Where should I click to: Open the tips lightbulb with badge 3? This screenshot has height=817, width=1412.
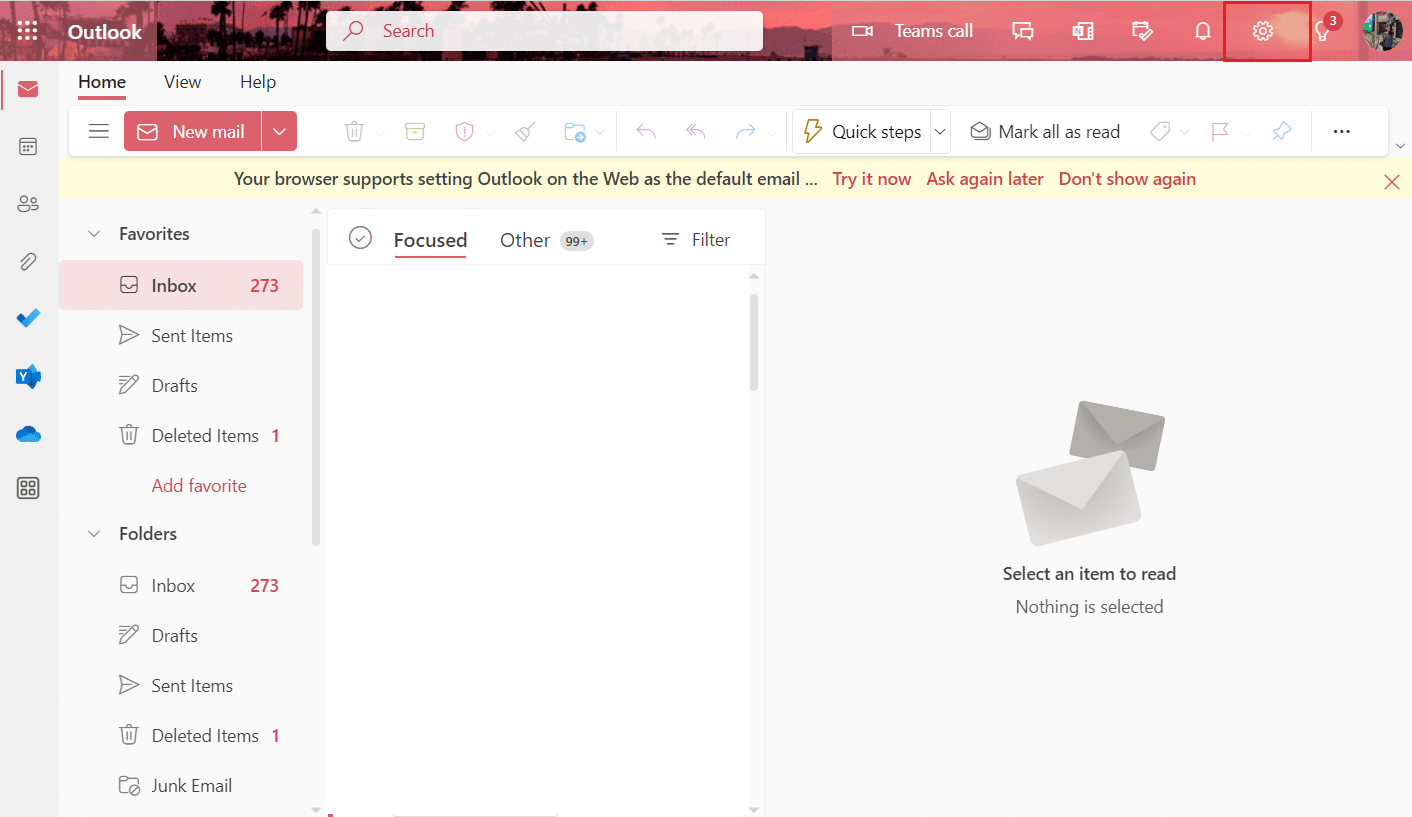click(x=1323, y=31)
